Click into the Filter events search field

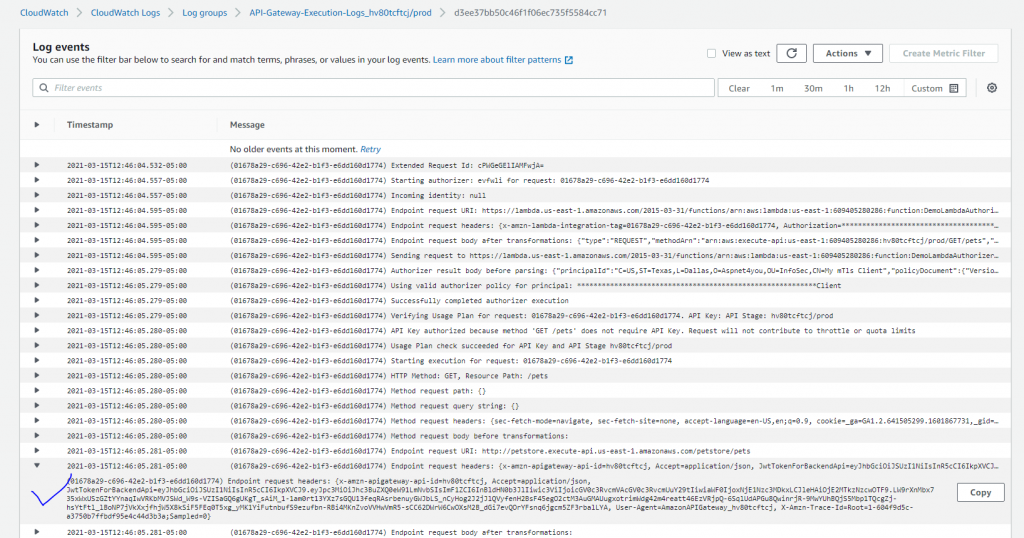coord(374,87)
